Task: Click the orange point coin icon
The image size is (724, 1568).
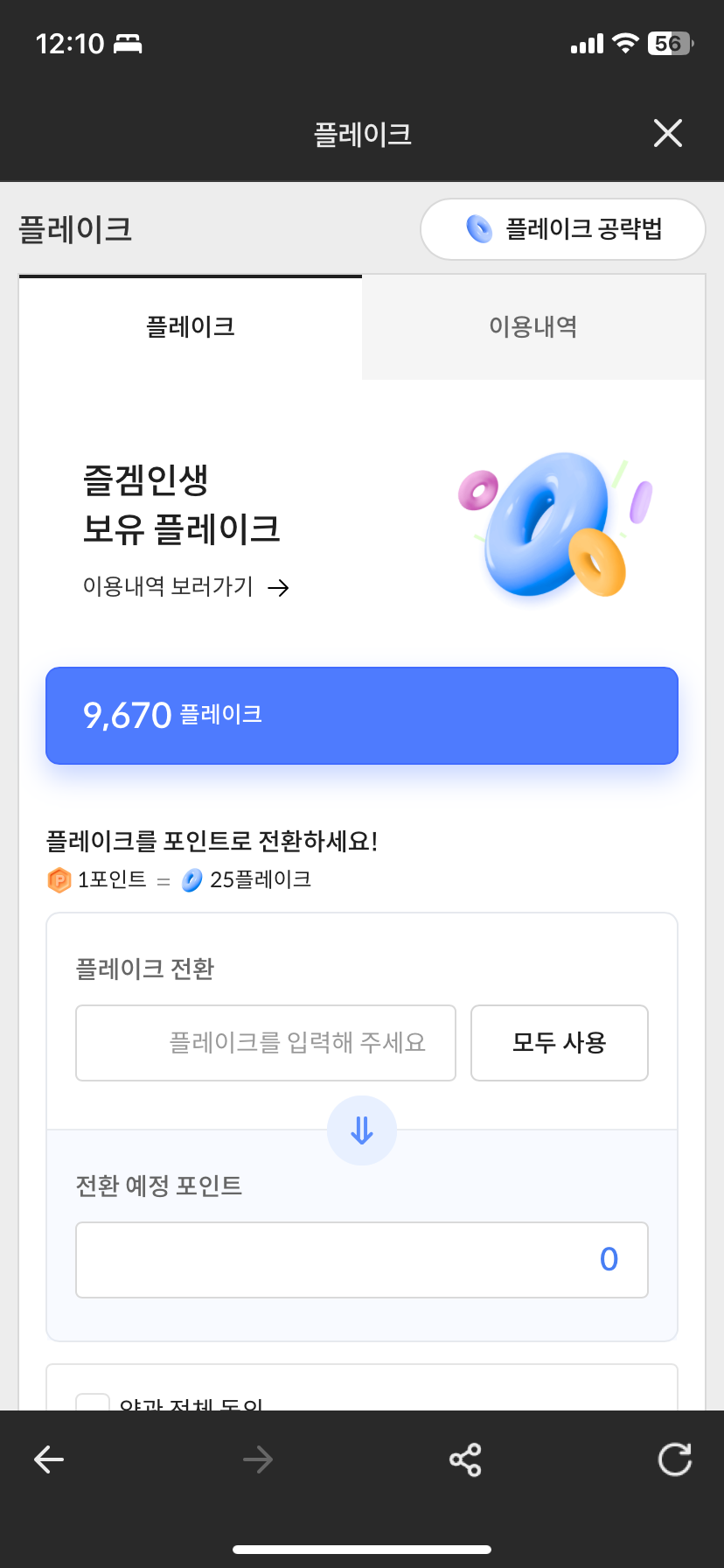Action: [59, 879]
